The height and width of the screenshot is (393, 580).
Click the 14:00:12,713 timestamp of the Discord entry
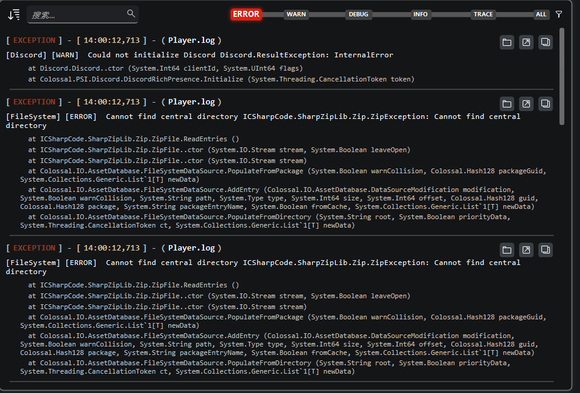[112, 40]
